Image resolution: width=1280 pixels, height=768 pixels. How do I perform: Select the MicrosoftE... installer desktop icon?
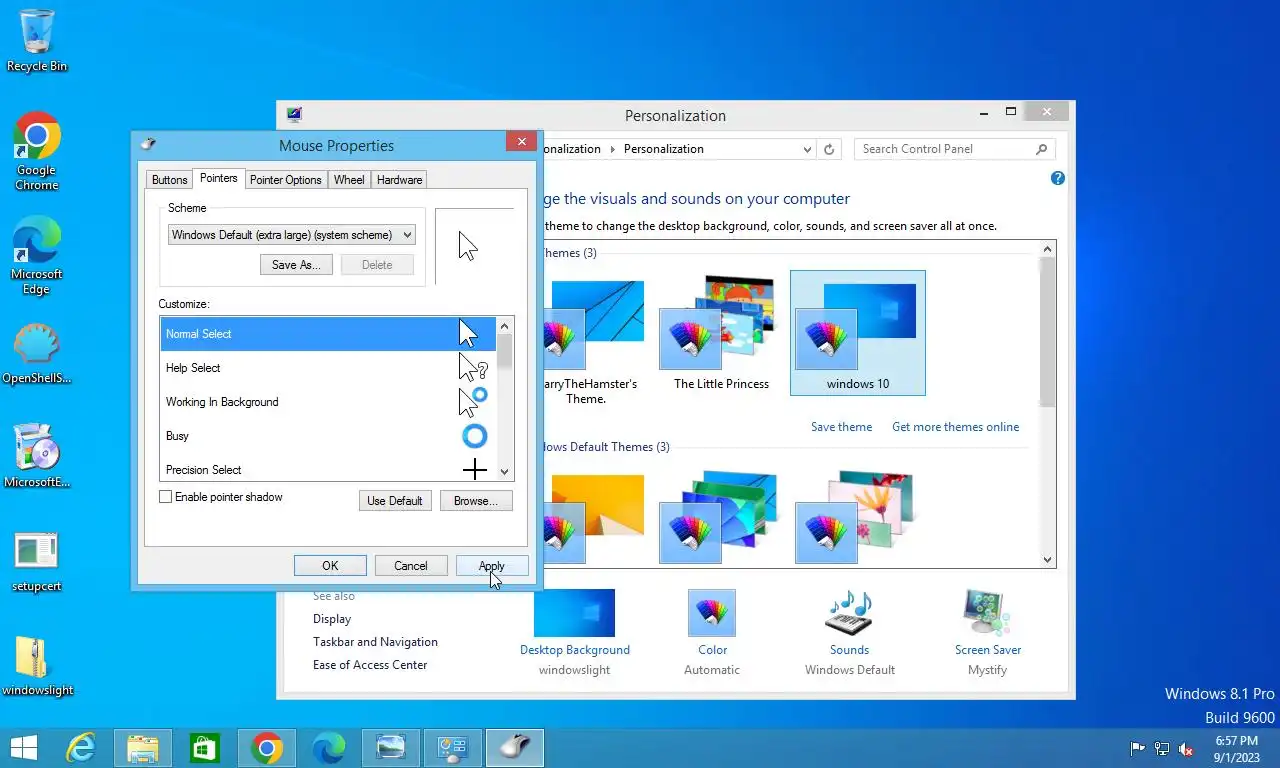[36, 456]
